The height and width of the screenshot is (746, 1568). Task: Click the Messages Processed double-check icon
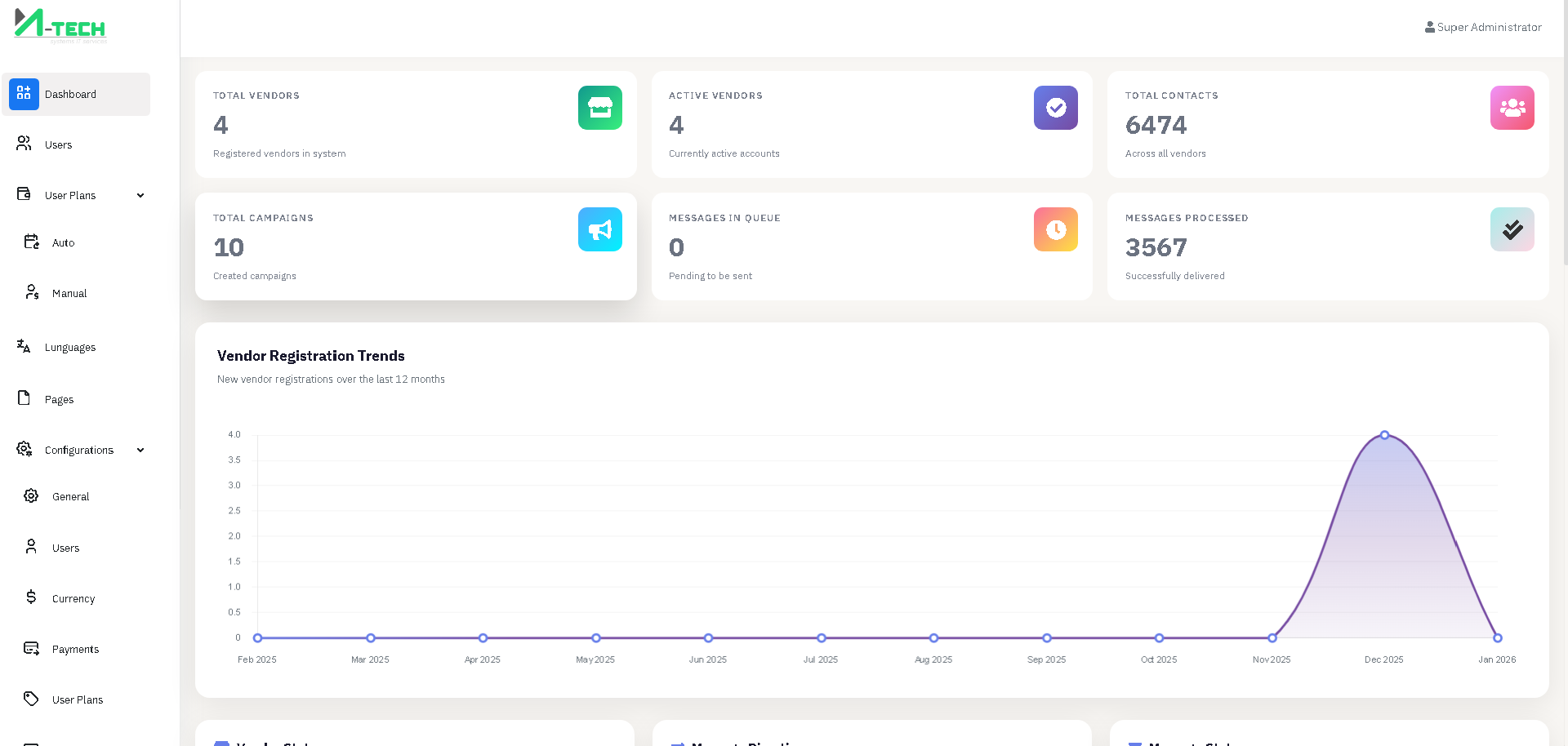point(1512,230)
